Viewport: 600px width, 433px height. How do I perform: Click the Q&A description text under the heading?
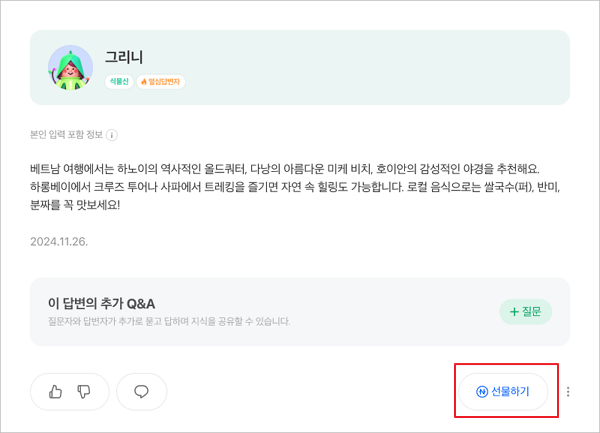click(x=169, y=321)
